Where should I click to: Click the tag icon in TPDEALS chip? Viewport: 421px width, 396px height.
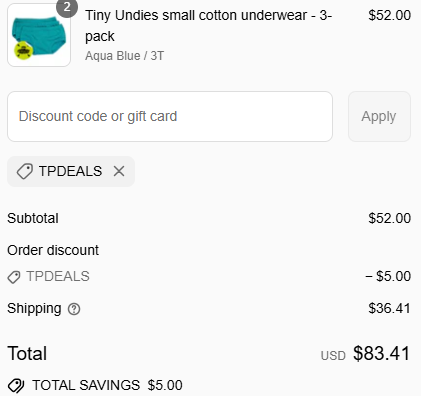(x=25, y=171)
